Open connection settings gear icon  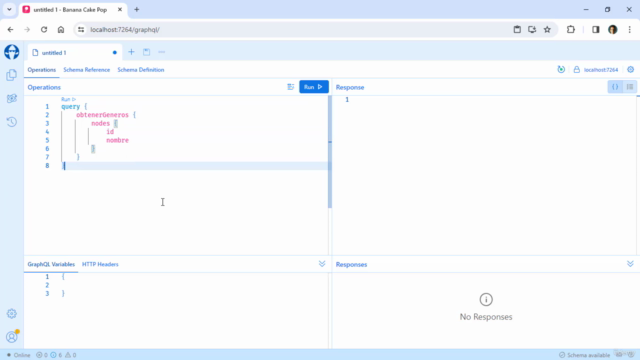click(631, 69)
